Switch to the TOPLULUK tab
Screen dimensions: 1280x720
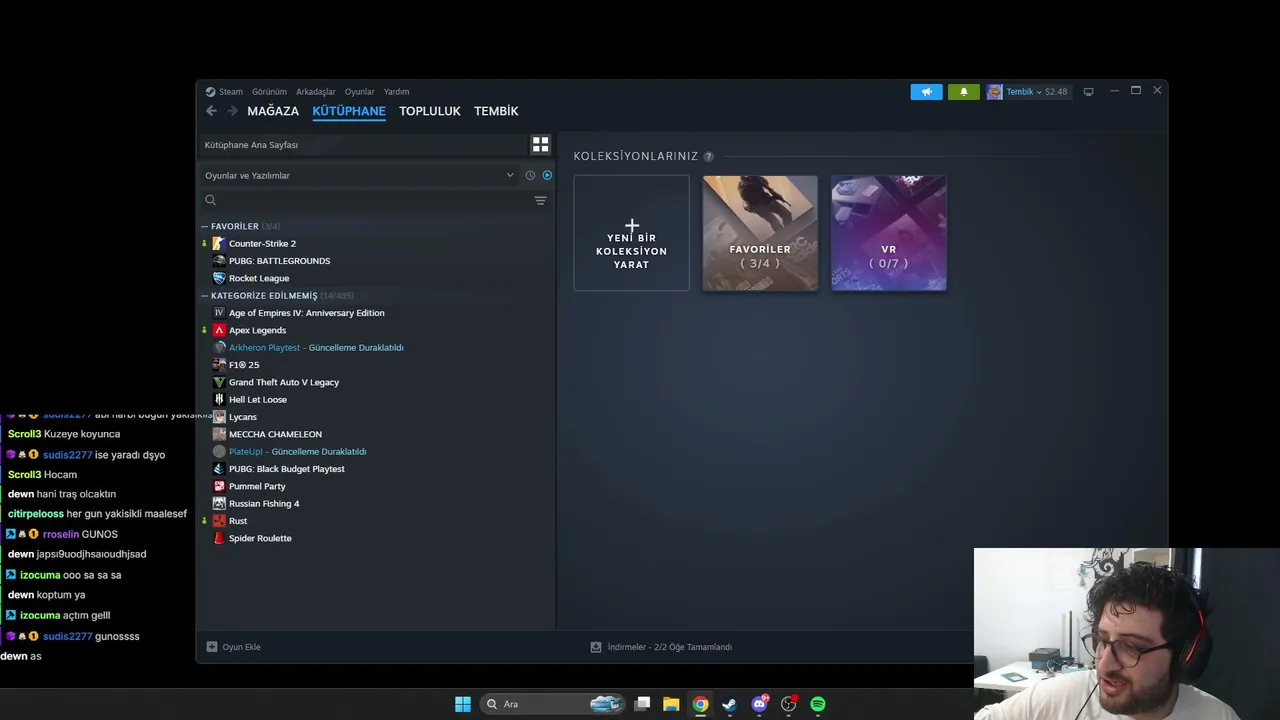pyautogui.click(x=430, y=111)
